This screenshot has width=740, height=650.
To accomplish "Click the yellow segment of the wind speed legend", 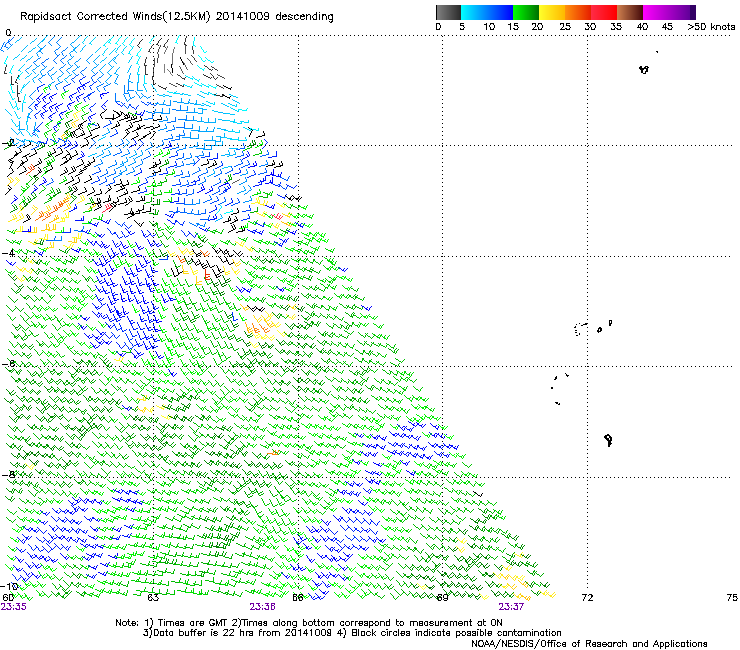I will [x=552, y=13].
